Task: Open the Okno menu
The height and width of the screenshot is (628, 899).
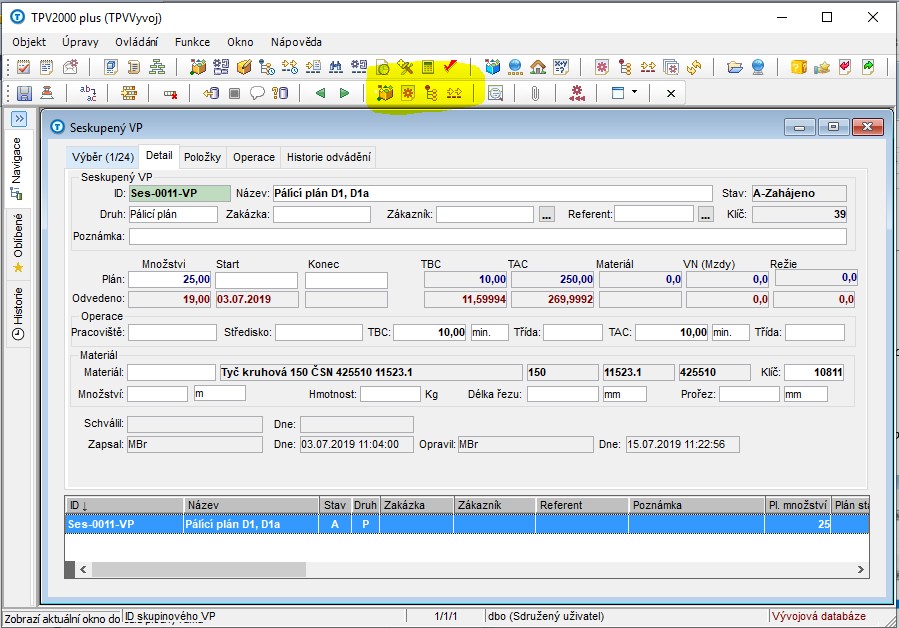Action: tap(240, 42)
